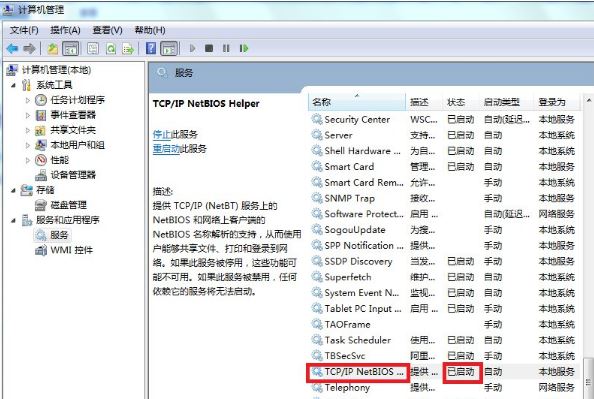The image size is (594, 399).
Task: Click the Superfetch service gear icon
Action: (317, 277)
